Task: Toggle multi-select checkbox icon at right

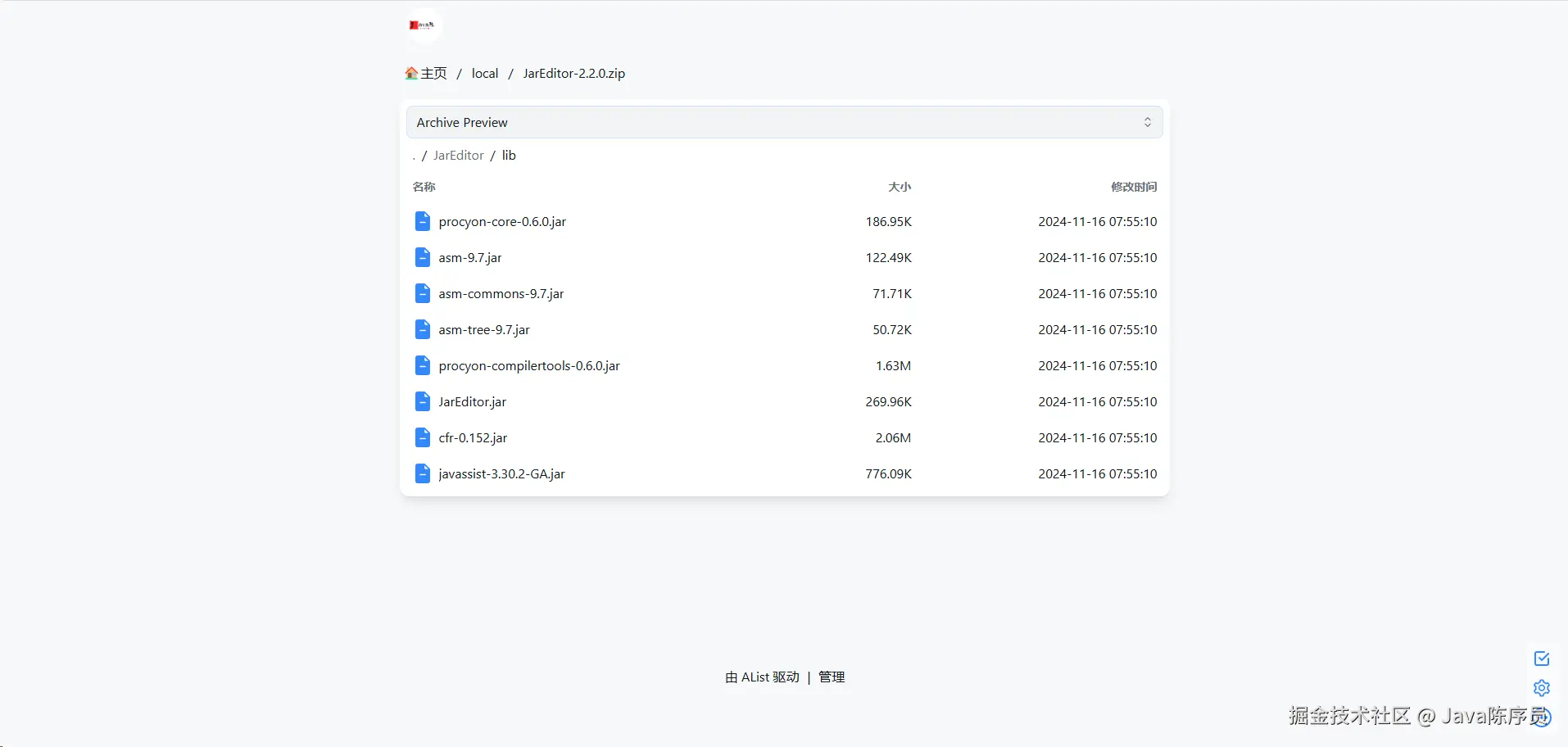Action: click(1542, 659)
